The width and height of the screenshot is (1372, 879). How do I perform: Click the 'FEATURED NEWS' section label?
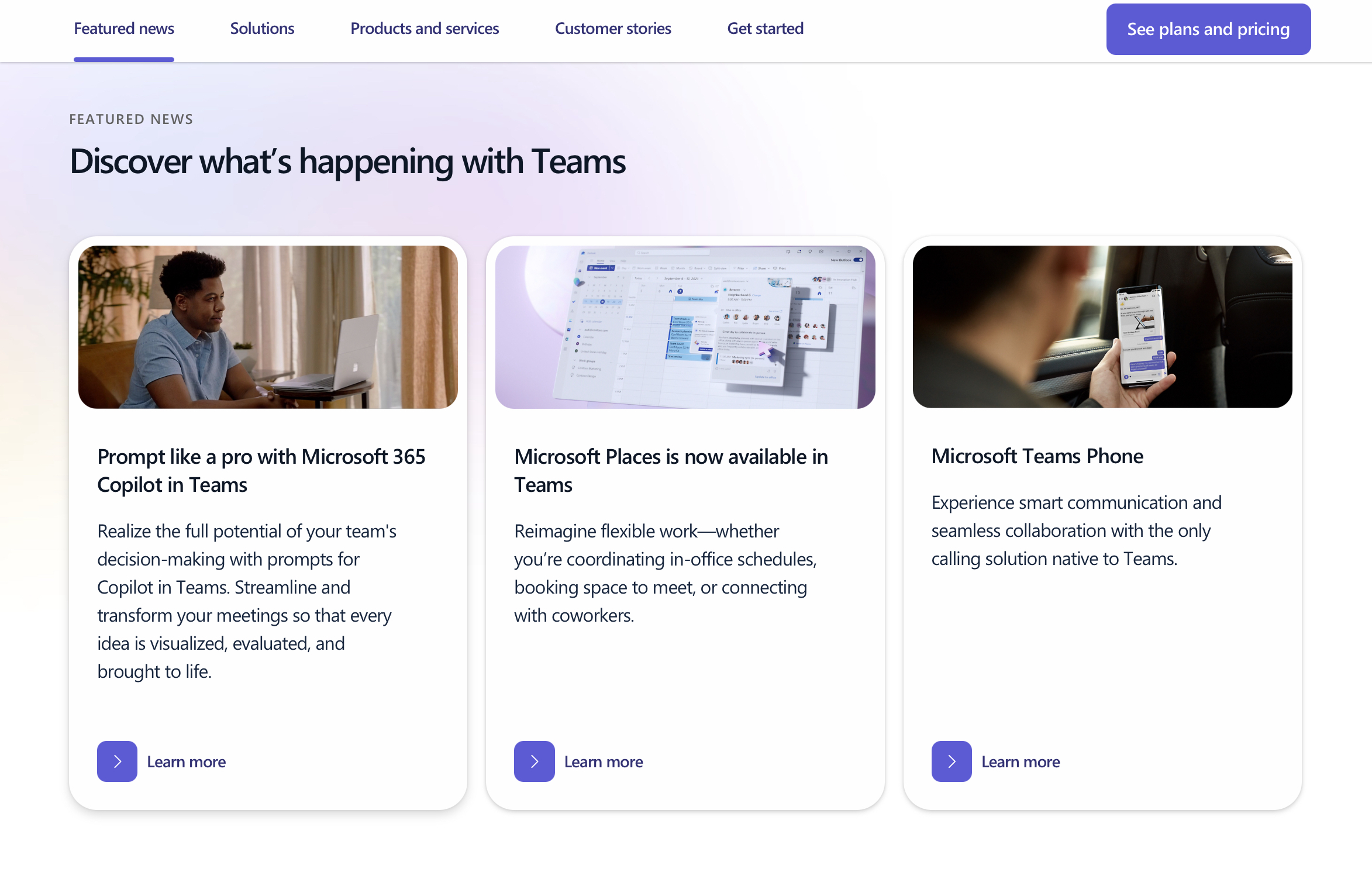click(131, 119)
